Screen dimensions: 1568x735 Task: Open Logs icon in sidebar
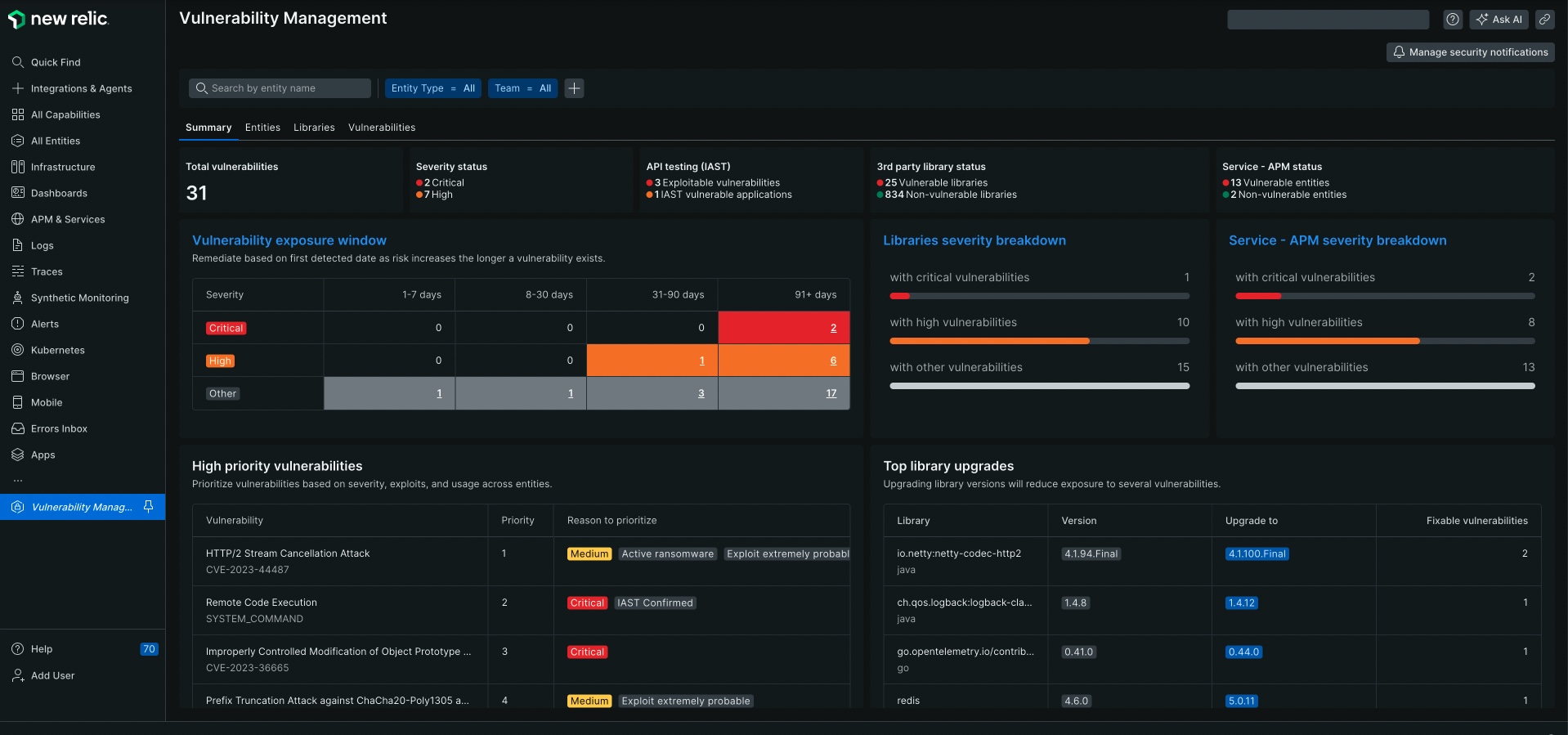point(18,245)
